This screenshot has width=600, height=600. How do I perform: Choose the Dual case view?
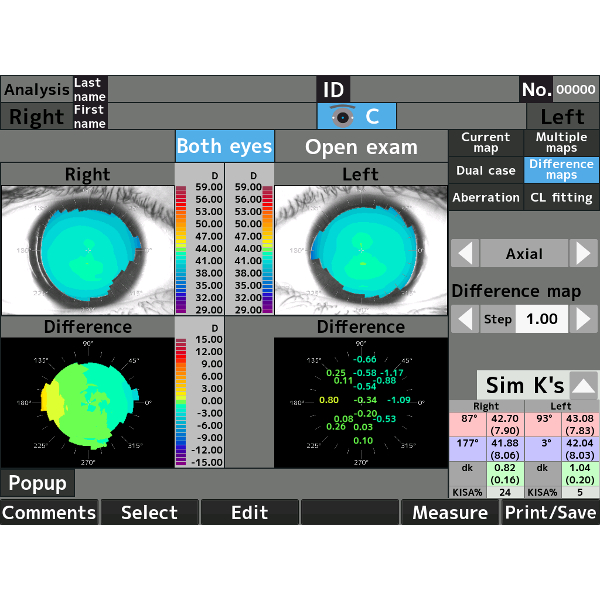click(485, 170)
